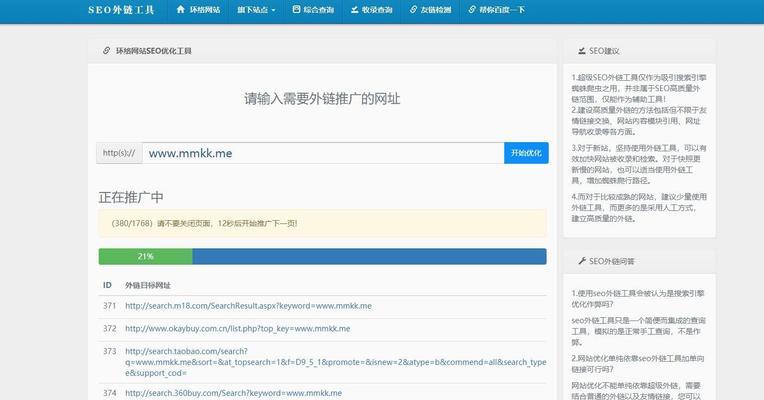Screen dimensions: 764x400
Task: Click row ID 374
Action: (x=110, y=393)
